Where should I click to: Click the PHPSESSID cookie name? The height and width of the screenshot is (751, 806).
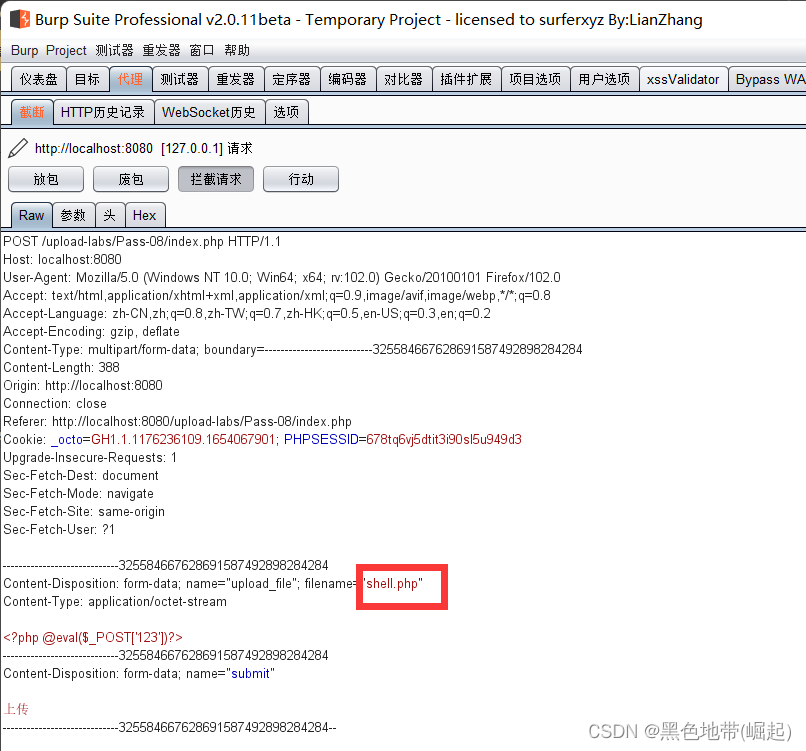(321, 439)
